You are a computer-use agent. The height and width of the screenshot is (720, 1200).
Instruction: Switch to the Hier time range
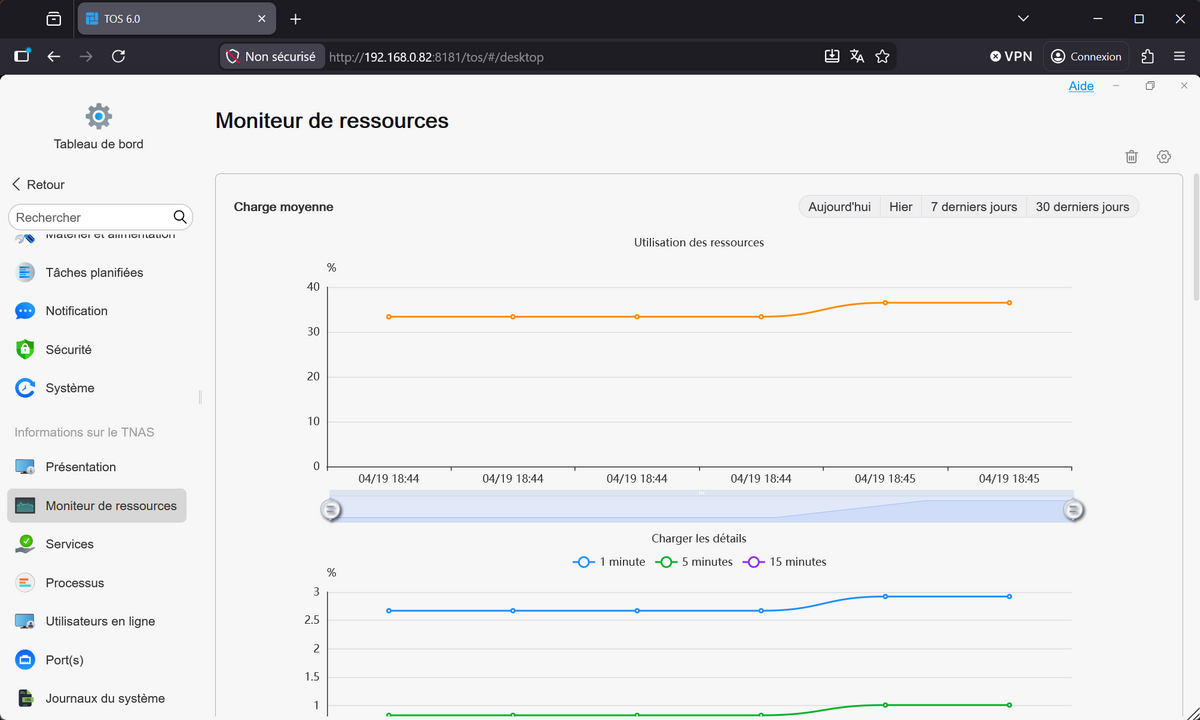901,207
